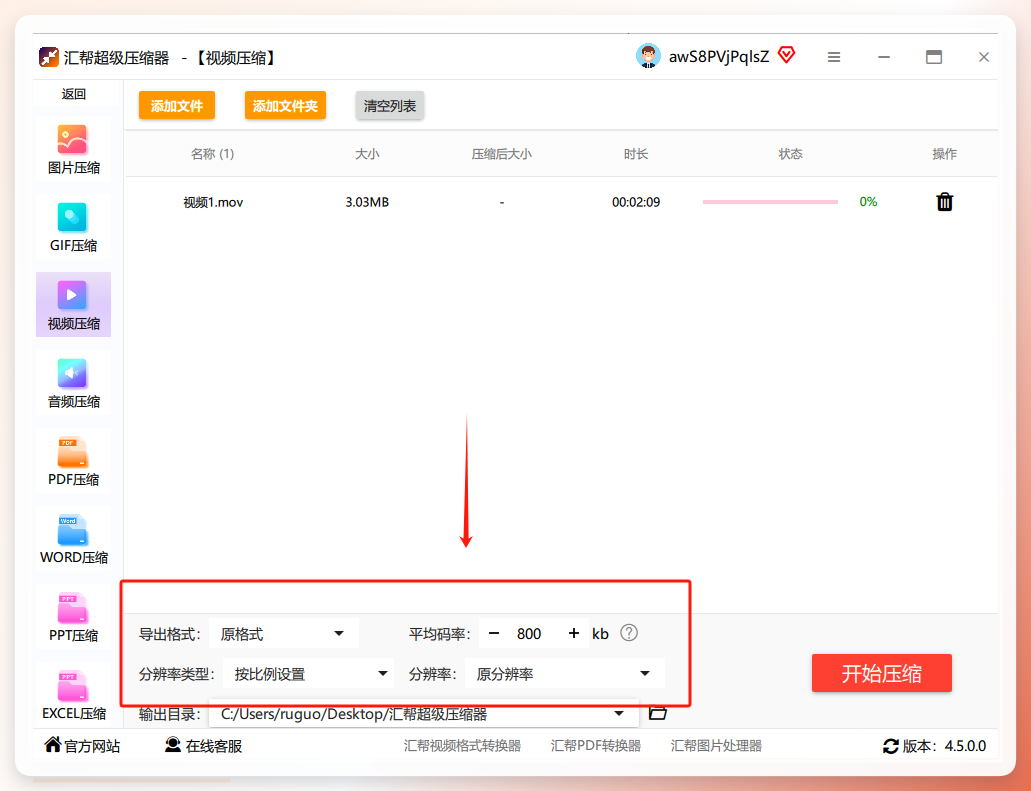Image resolution: width=1031 pixels, height=791 pixels.
Task: Decrease average bitrate with minus button
Action: 494,633
